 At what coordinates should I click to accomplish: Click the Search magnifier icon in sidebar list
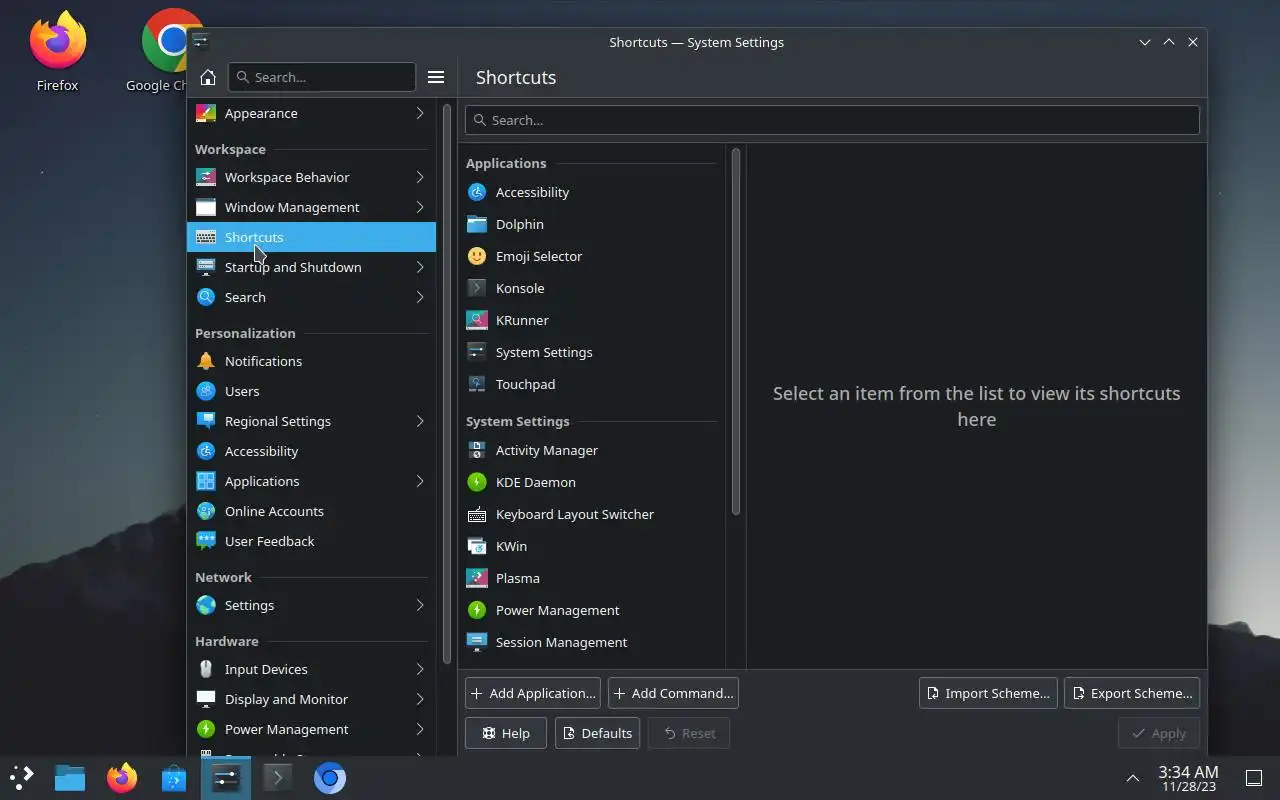(206, 297)
